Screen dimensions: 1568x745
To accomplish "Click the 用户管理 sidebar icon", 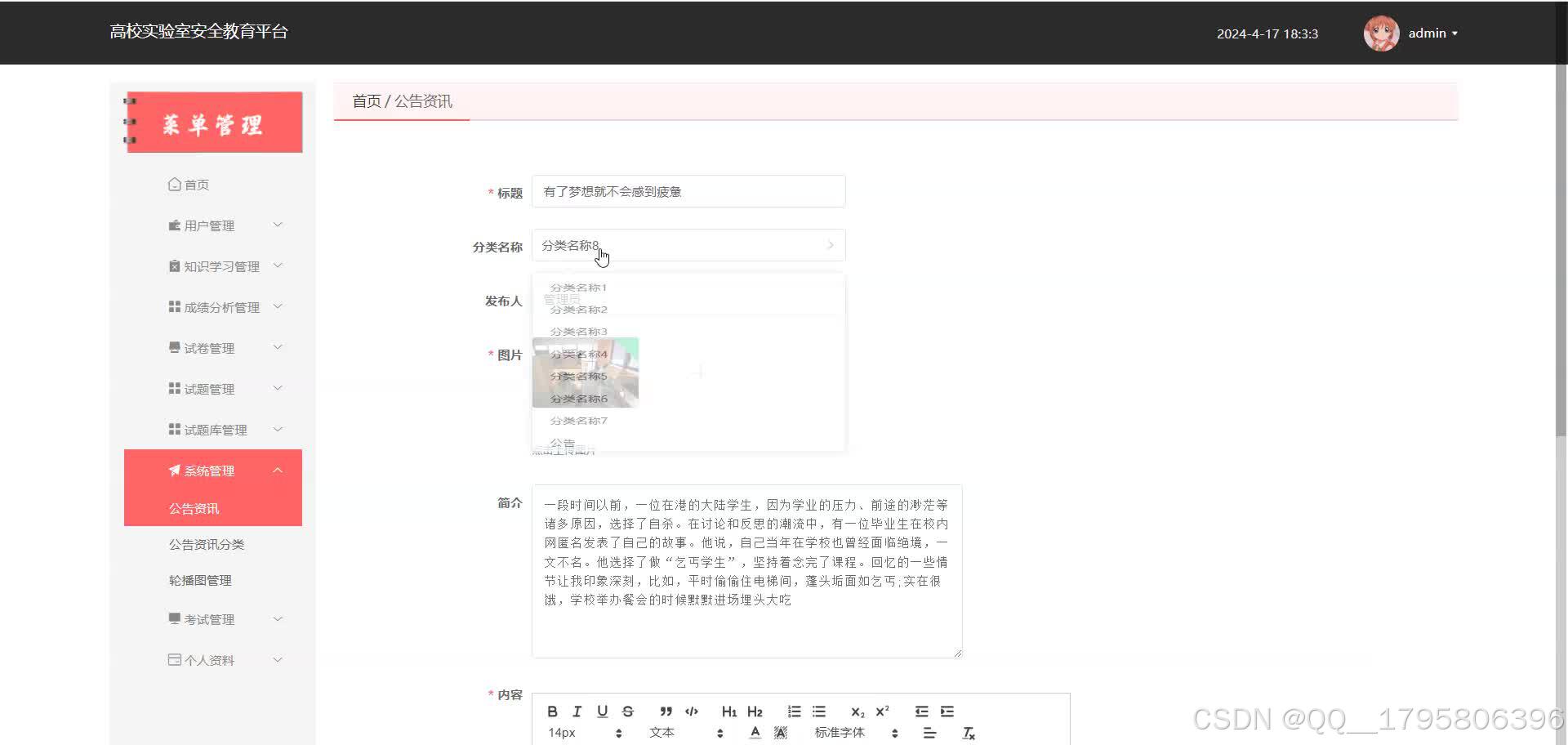I will [174, 225].
